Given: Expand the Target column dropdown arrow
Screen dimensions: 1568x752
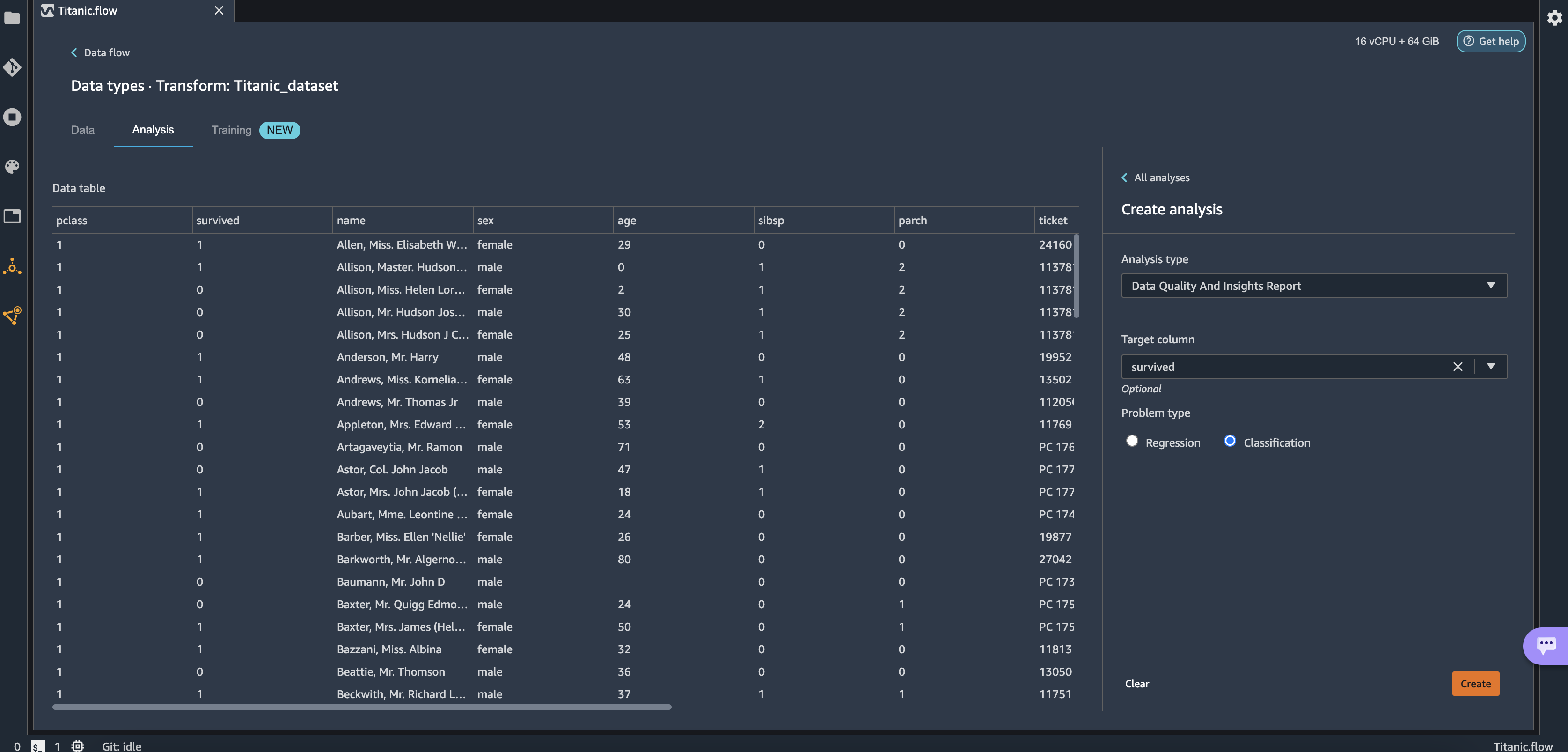Looking at the screenshot, I should pyautogui.click(x=1491, y=367).
